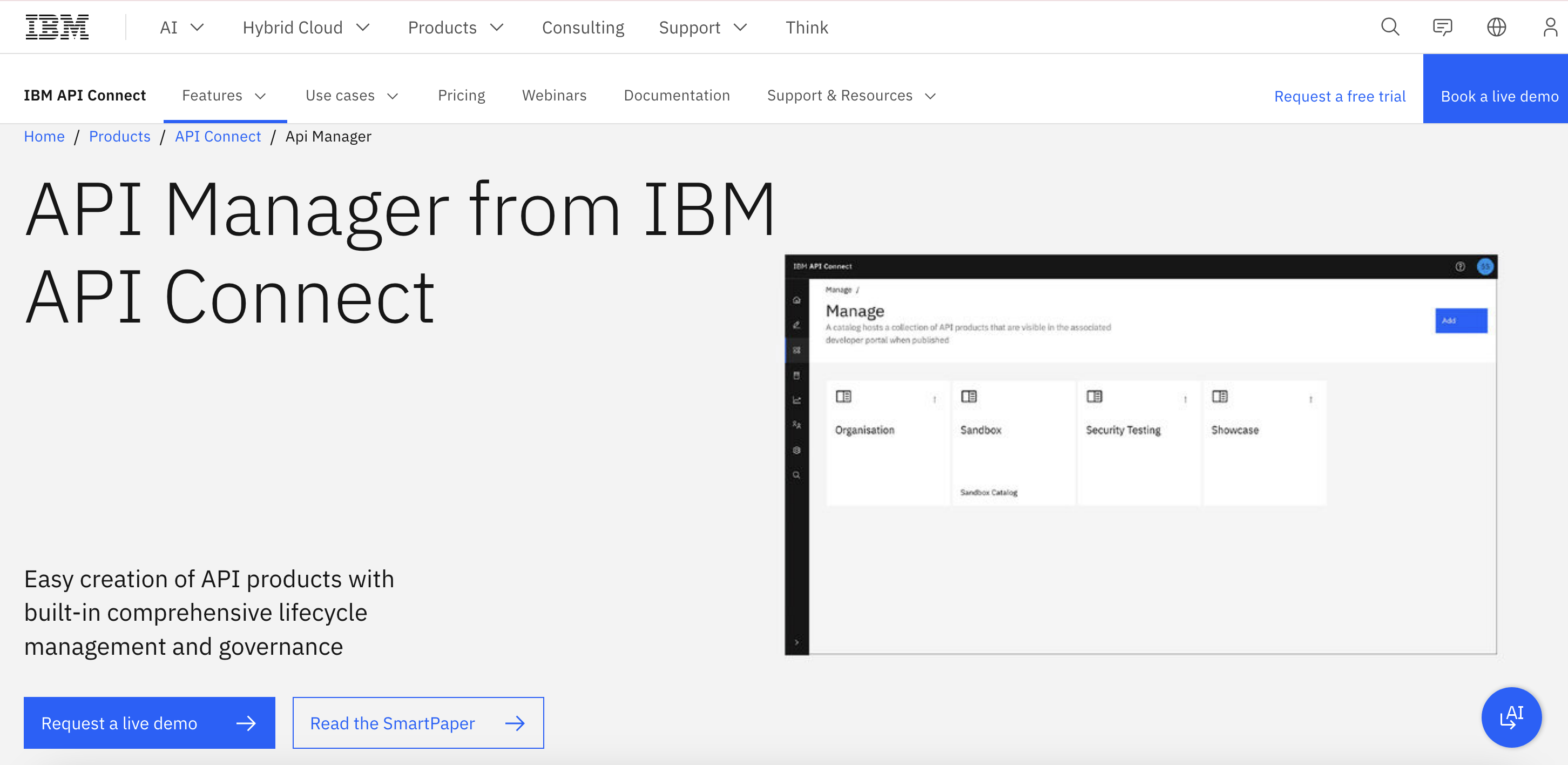1568x765 pixels.
Task: Click the settings icon in screenshot sidebar
Action: tap(797, 450)
